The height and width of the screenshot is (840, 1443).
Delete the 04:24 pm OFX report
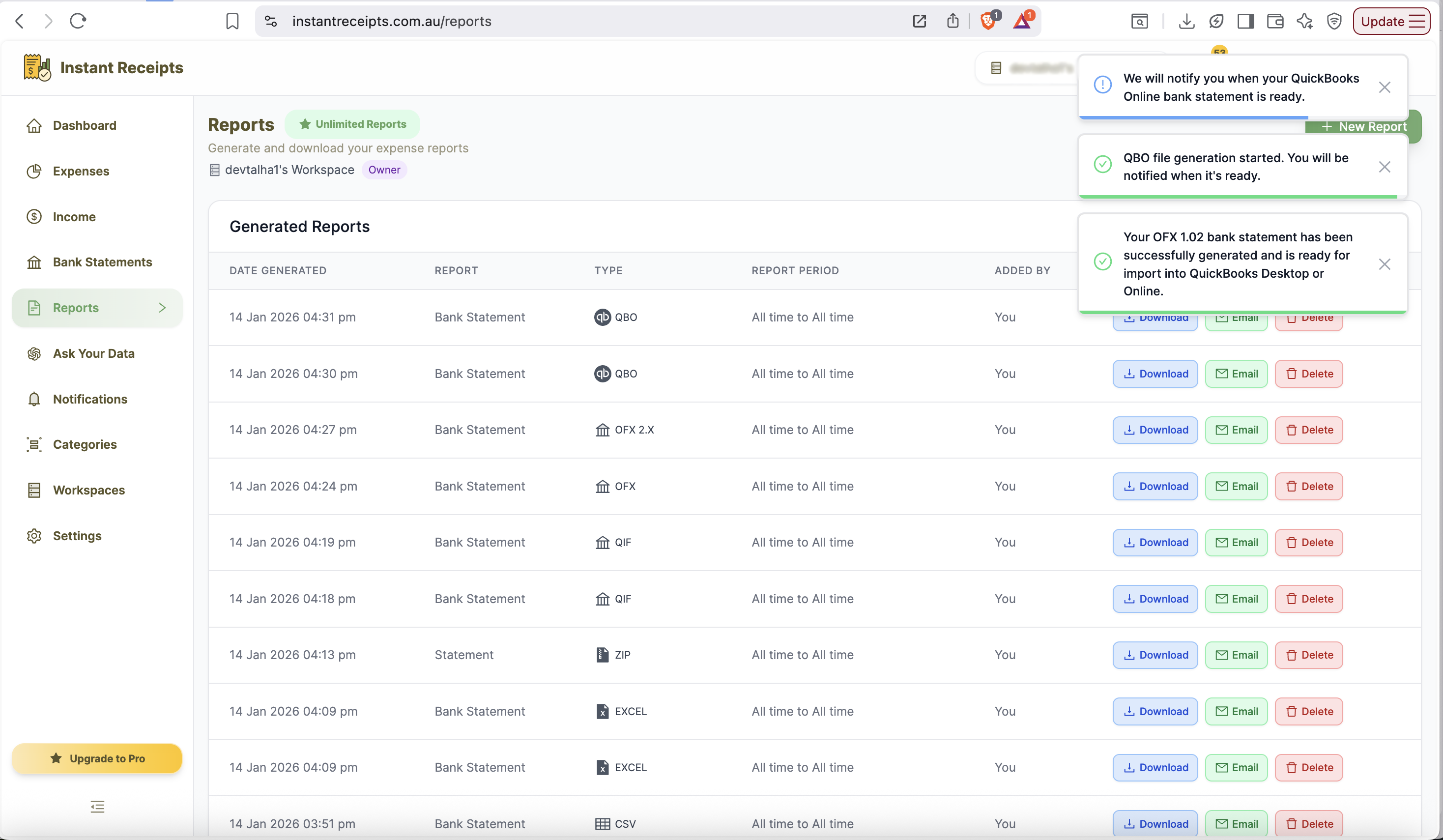click(x=1309, y=487)
